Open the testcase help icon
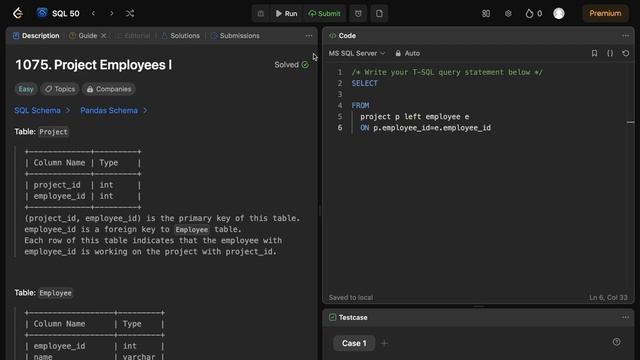Viewport: 640px width, 360px height. click(617, 342)
